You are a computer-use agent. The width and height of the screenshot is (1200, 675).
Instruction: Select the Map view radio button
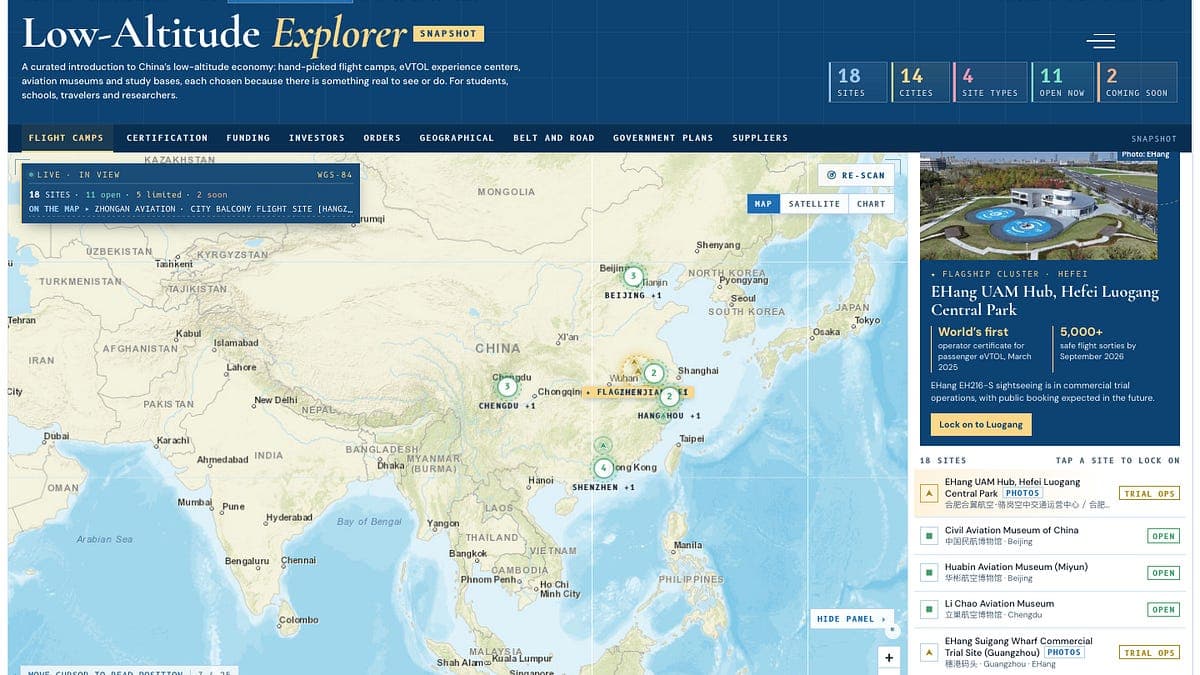763,203
